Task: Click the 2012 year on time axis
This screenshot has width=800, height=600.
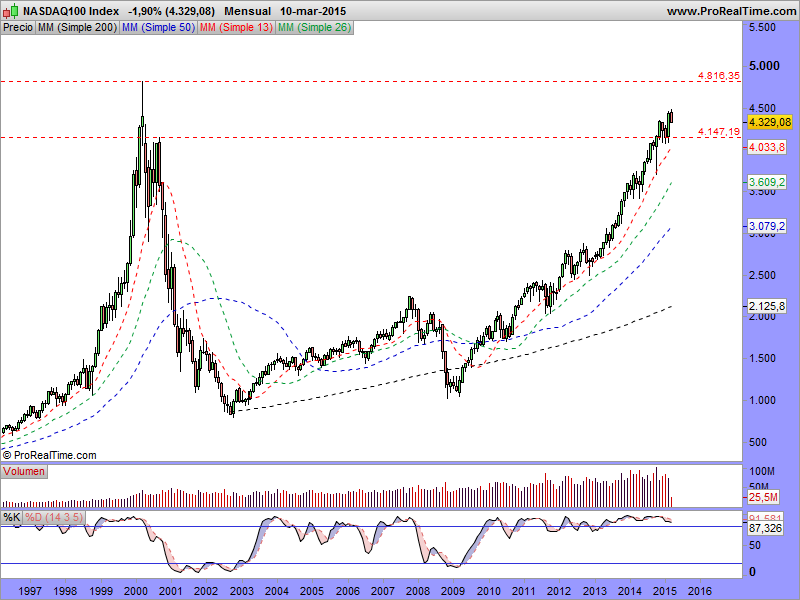Action: [559, 591]
